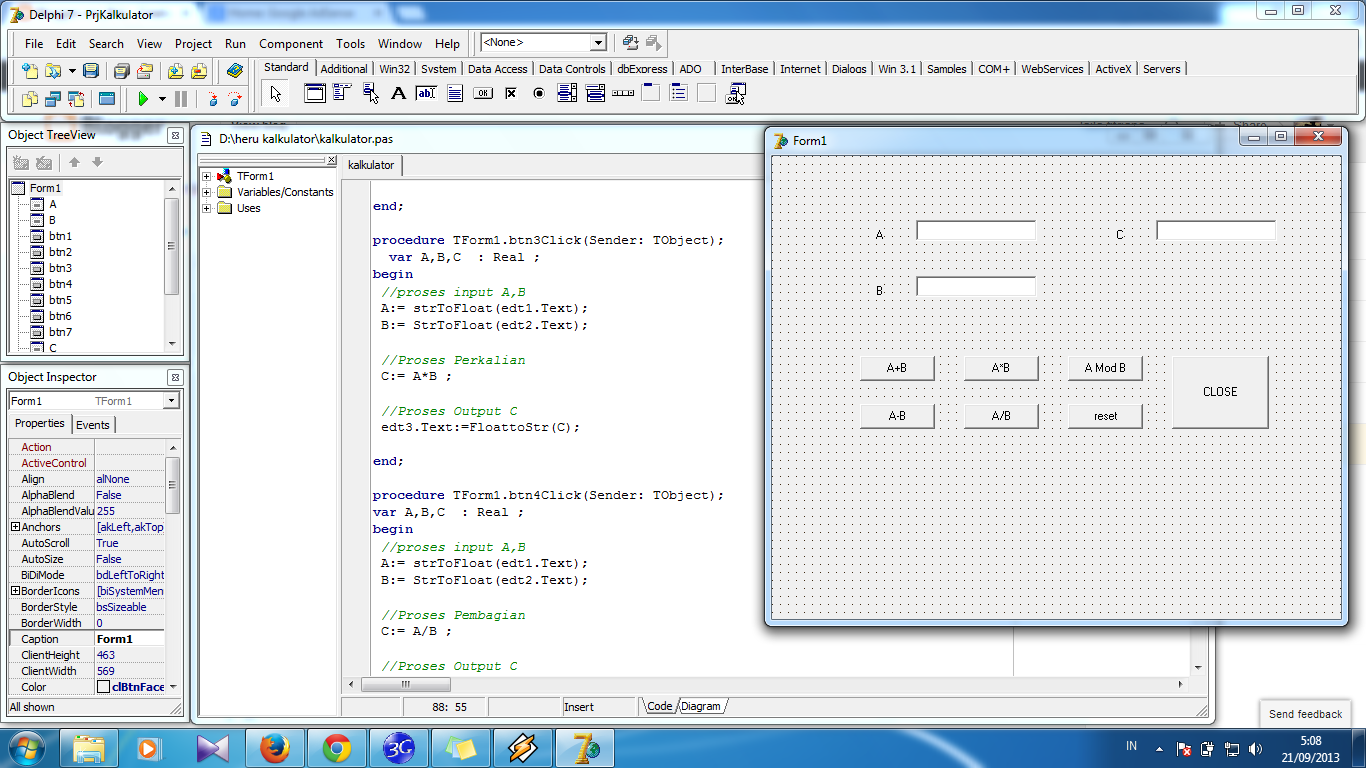The height and width of the screenshot is (768, 1366).
Task: Click the Pause toolbar icon
Action: point(181,99)
